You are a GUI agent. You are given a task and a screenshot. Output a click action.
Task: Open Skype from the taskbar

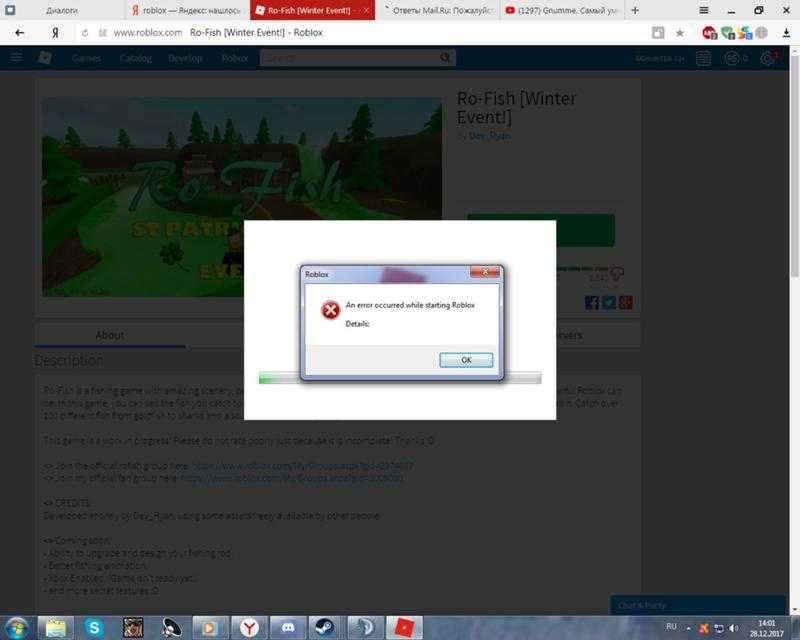tap(94, 628)
